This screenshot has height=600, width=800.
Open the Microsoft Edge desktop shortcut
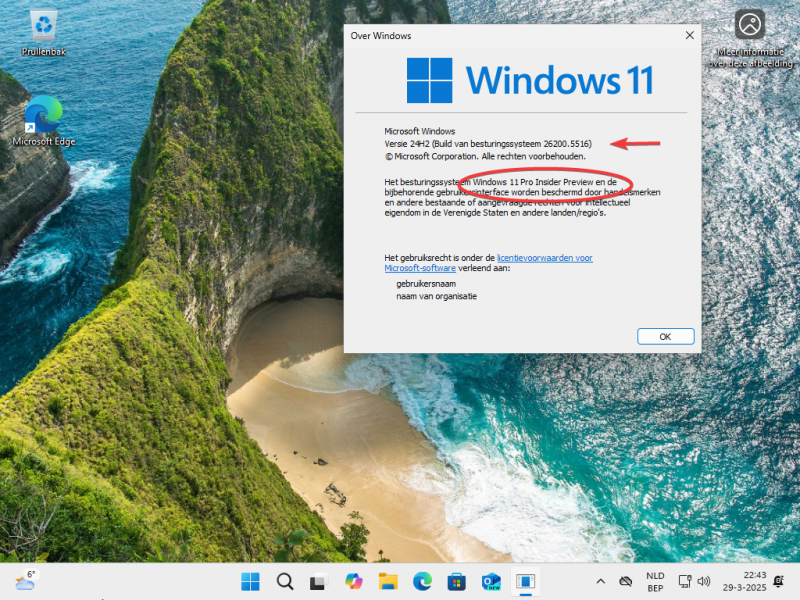point(44,121)
